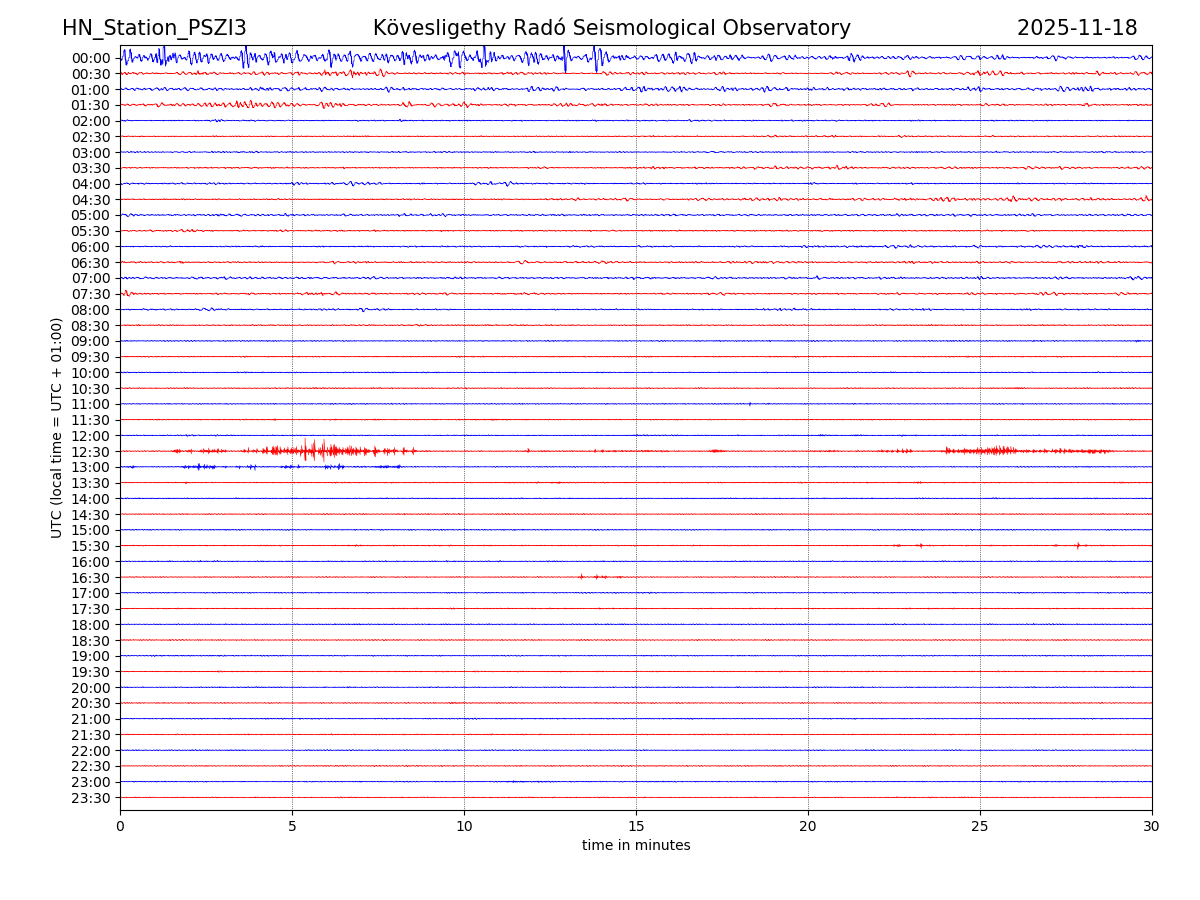
Task: Click the x-axis tick labeled 20
Action: (x=808, y=827)
